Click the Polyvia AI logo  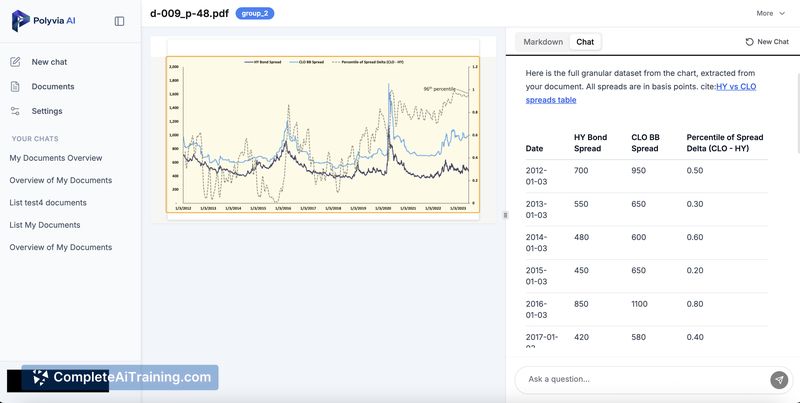coord(44,21)
